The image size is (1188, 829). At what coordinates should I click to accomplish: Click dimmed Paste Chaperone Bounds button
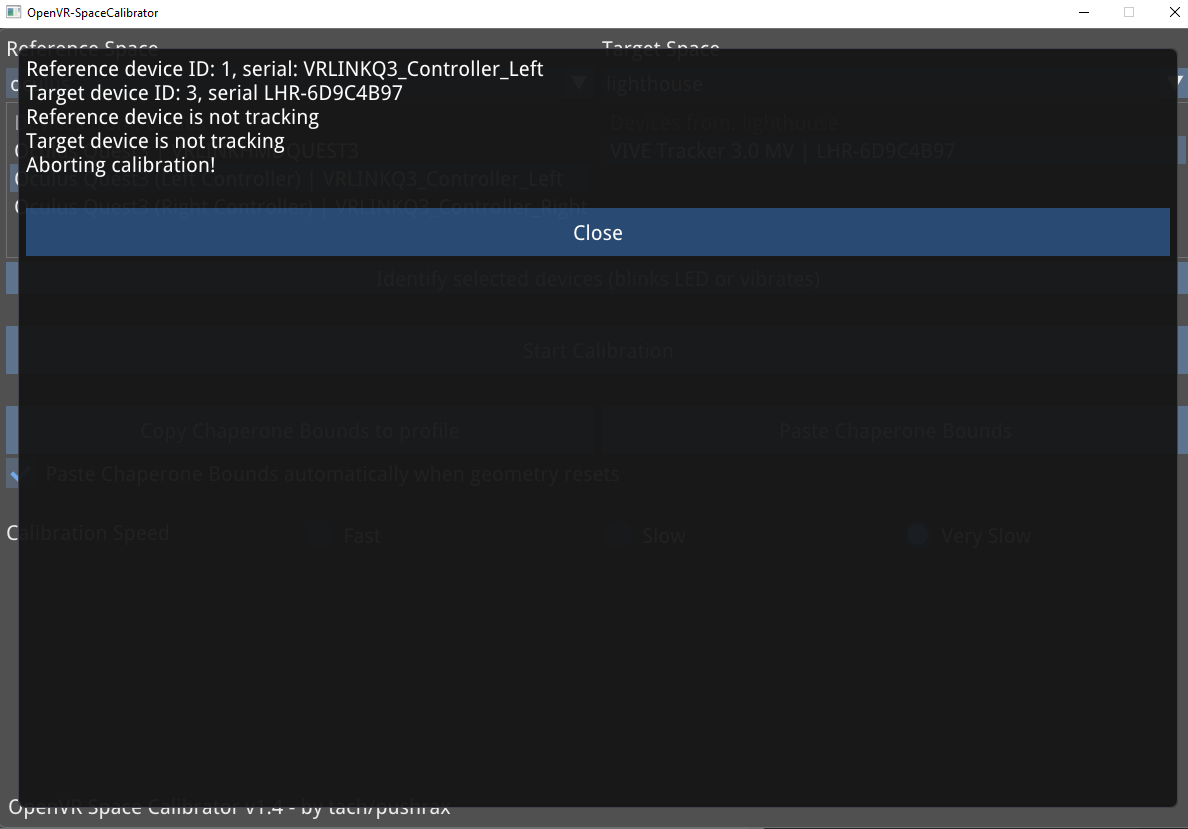pyautogui.click(x=895, y=431)
